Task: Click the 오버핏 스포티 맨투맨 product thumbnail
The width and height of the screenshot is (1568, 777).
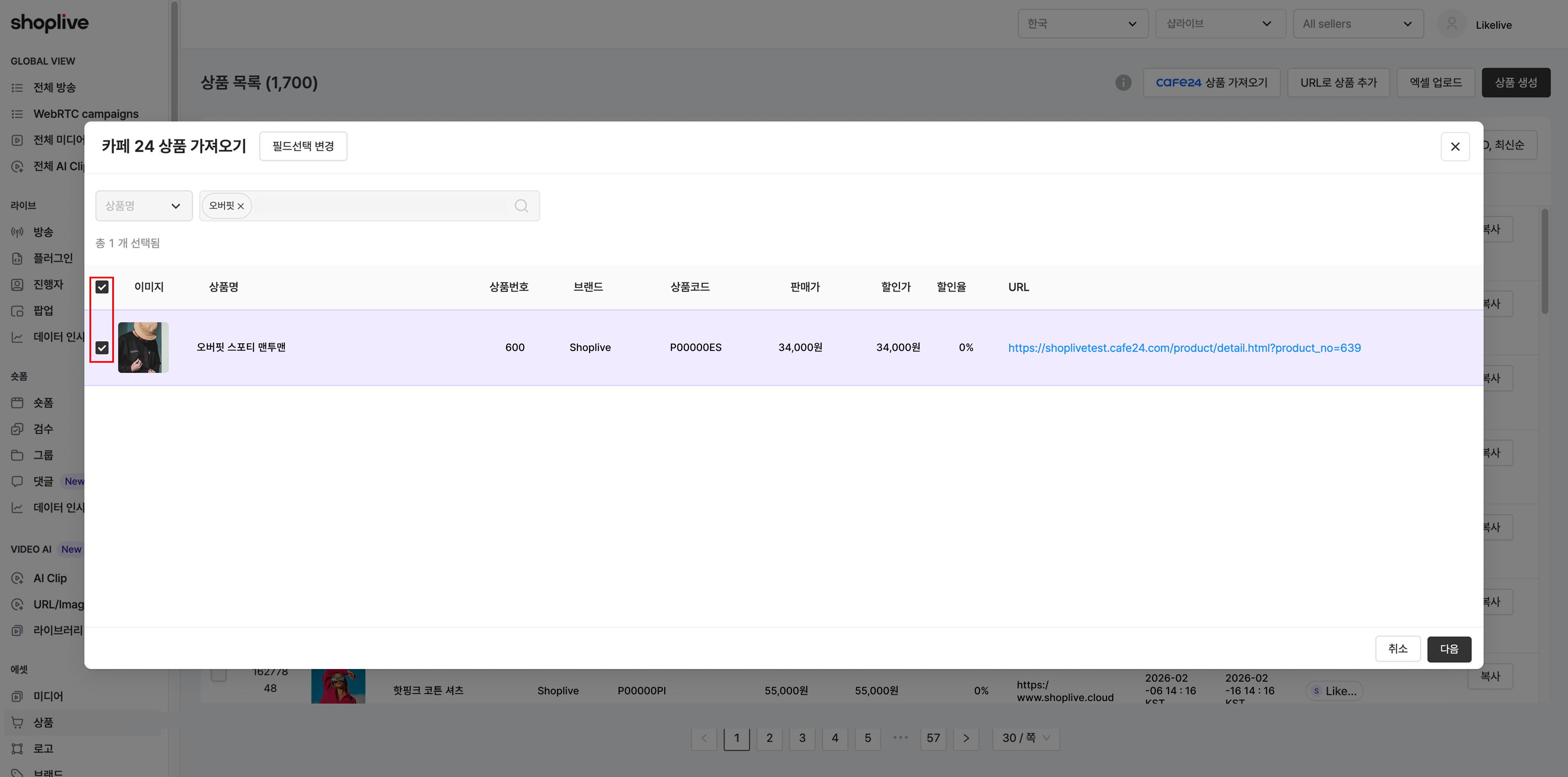Action: [143, 348]
